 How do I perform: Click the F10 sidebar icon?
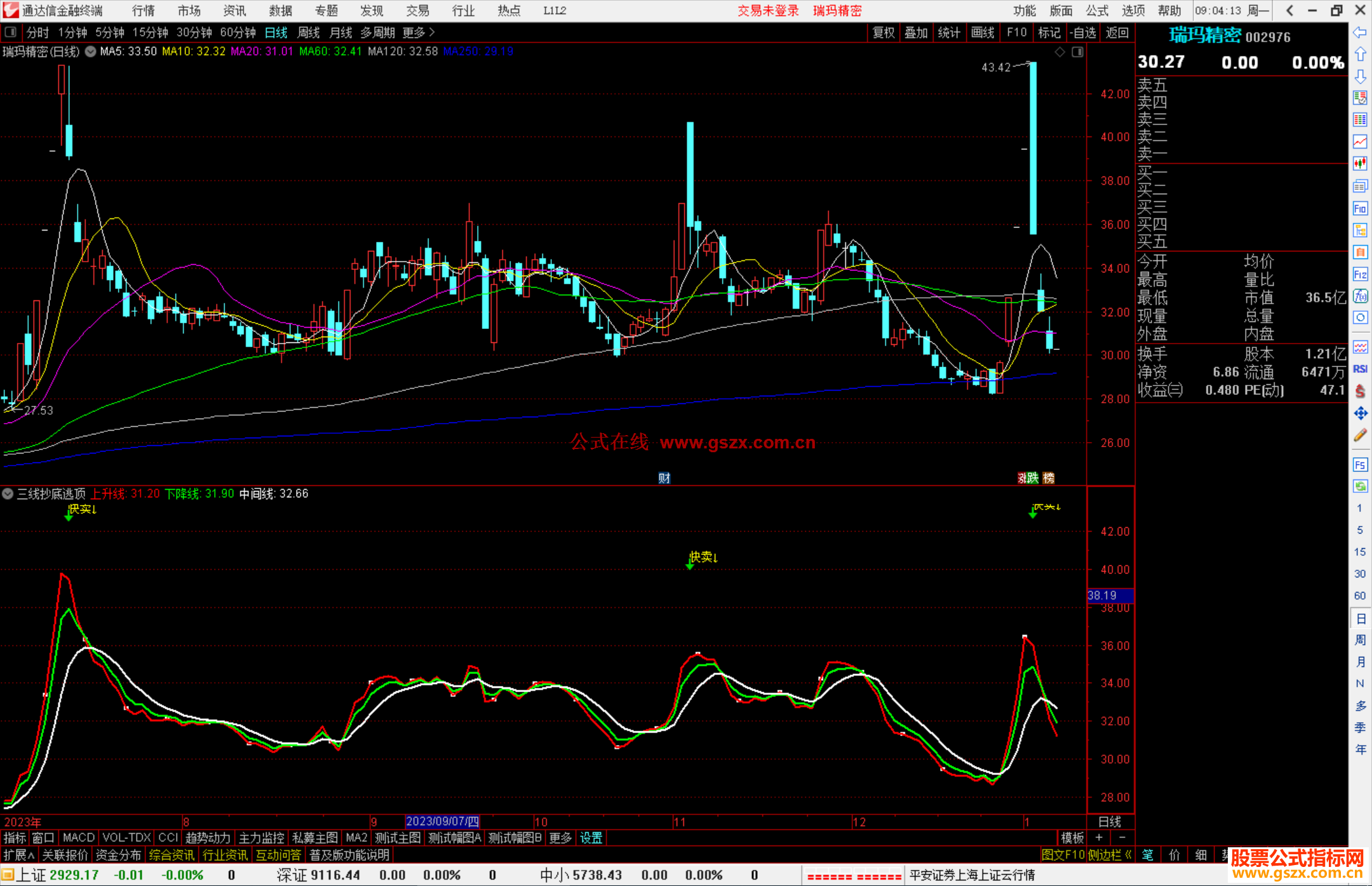1360,208
